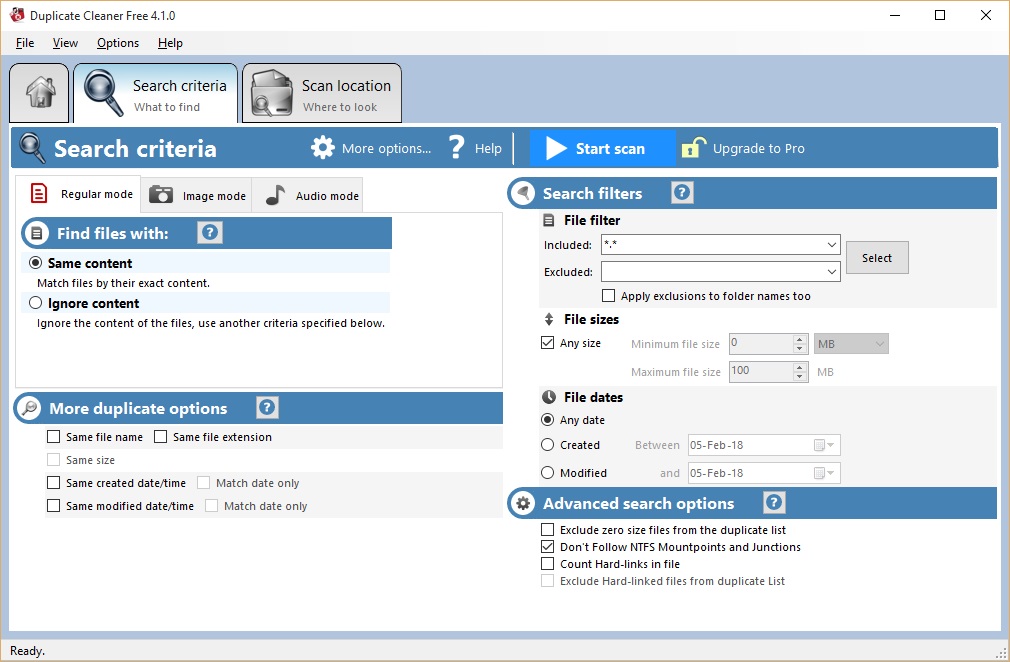The image size is (1010, 662).
Task: Click the Regular mode document icon
Action: (x=39, y=193)
